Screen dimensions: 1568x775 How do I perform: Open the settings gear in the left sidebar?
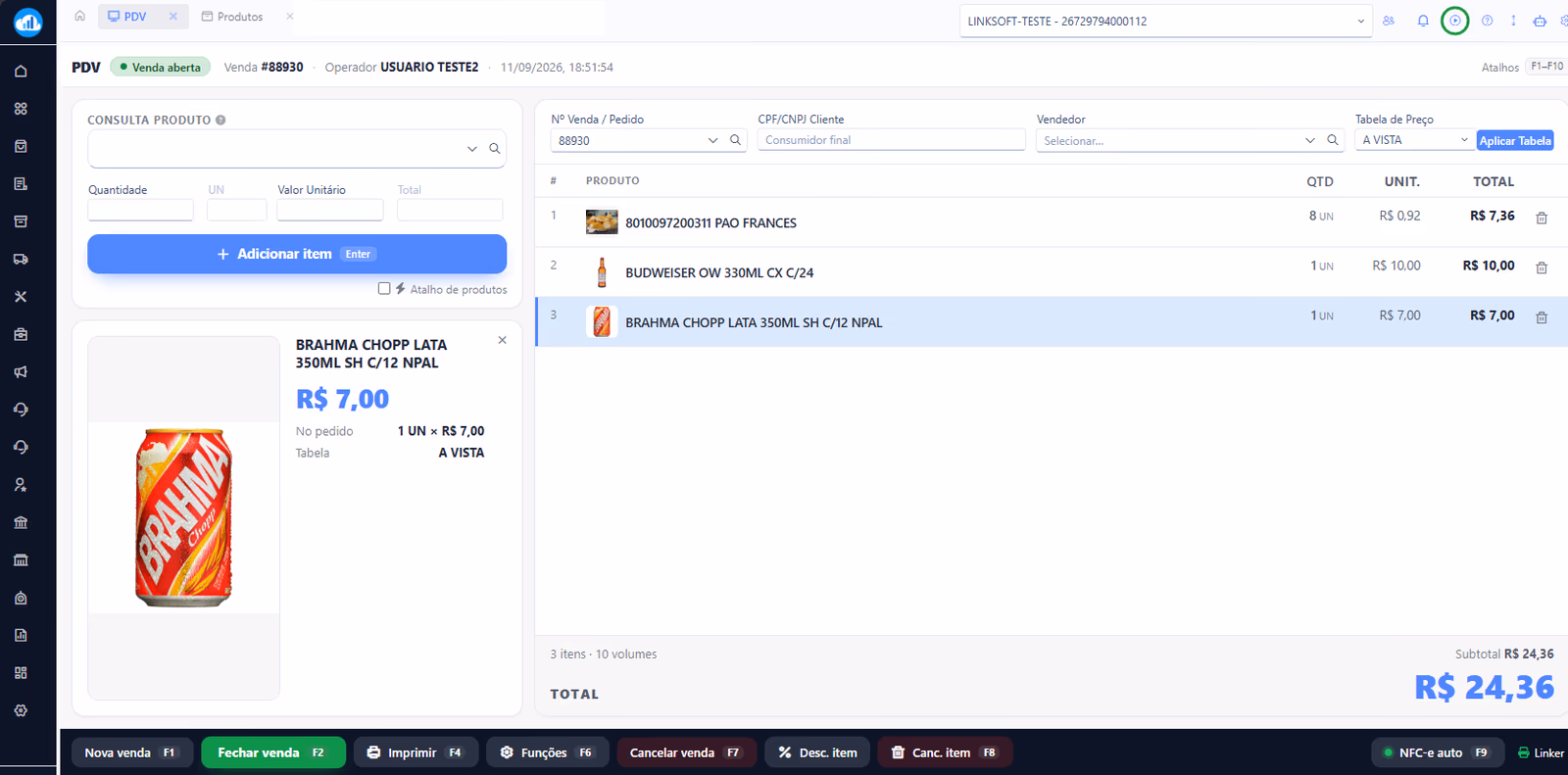(x=21, y=710)
